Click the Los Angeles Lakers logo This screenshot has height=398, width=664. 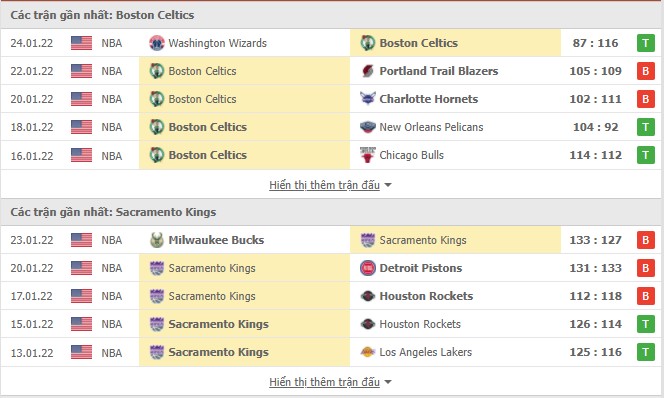(x=368, y=352)
